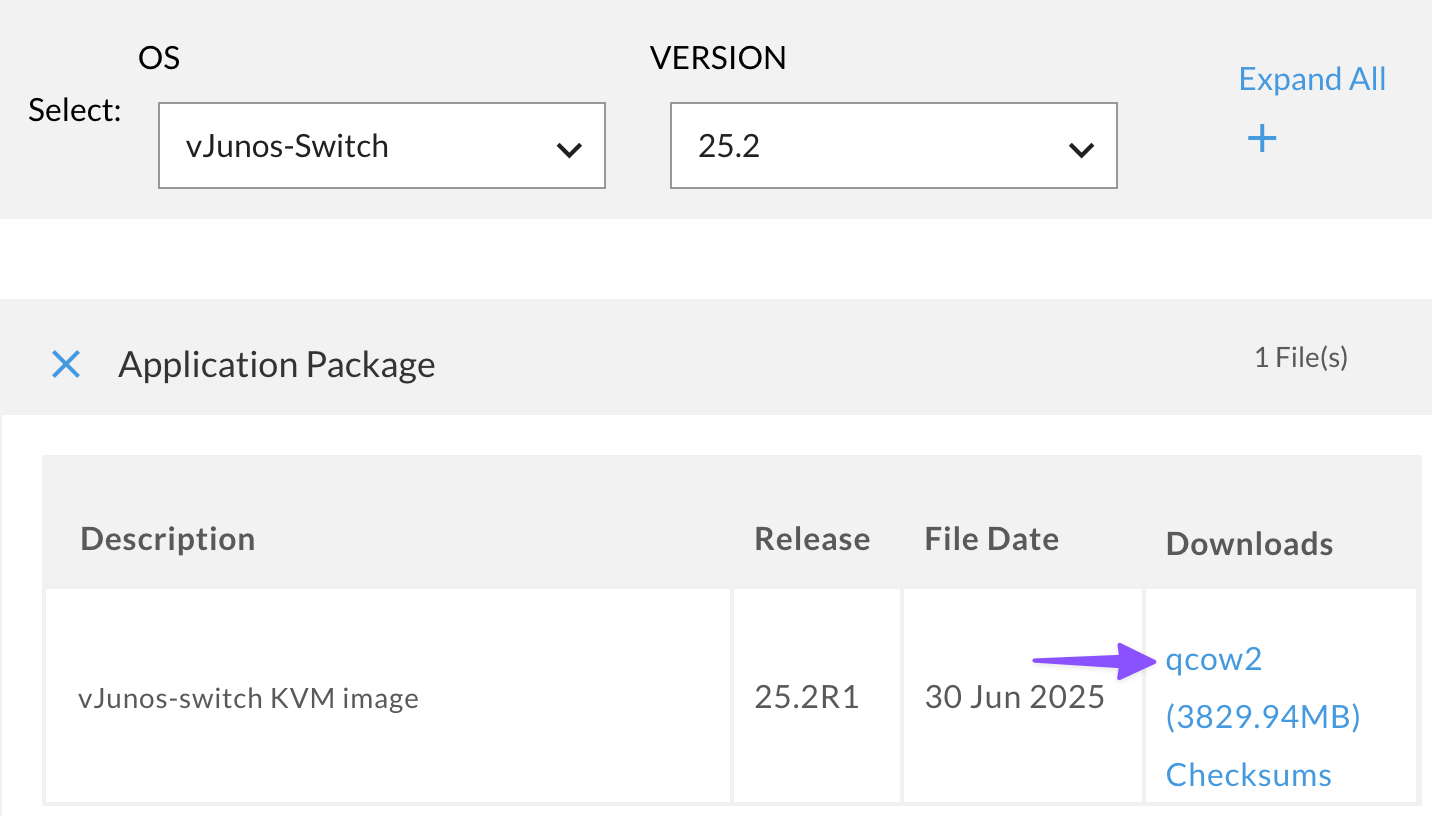Click the 1 File(s) label

click(x=1300, y=356)
